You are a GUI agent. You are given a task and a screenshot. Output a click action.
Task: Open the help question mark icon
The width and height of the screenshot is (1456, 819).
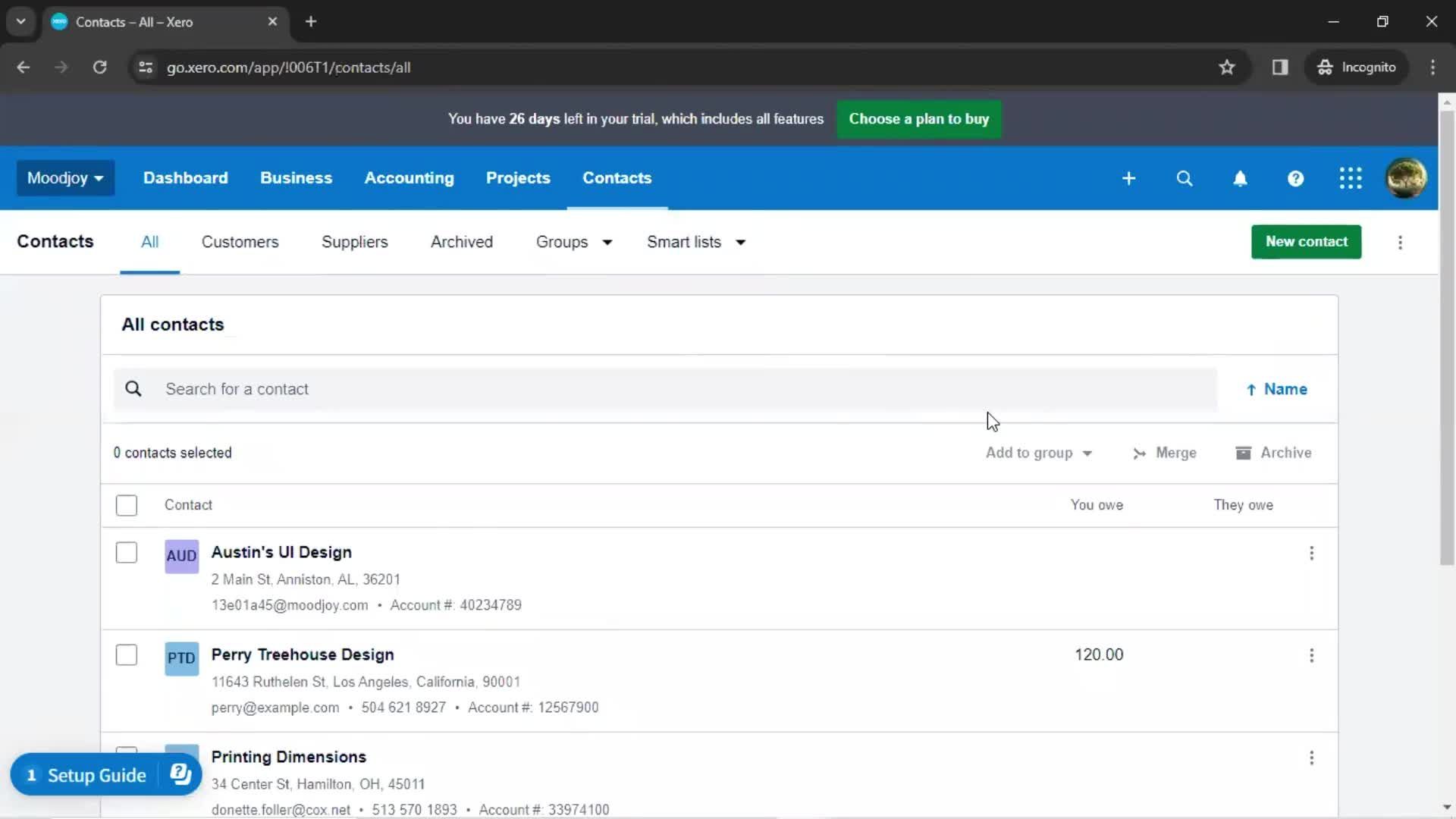click(1295, 178)
